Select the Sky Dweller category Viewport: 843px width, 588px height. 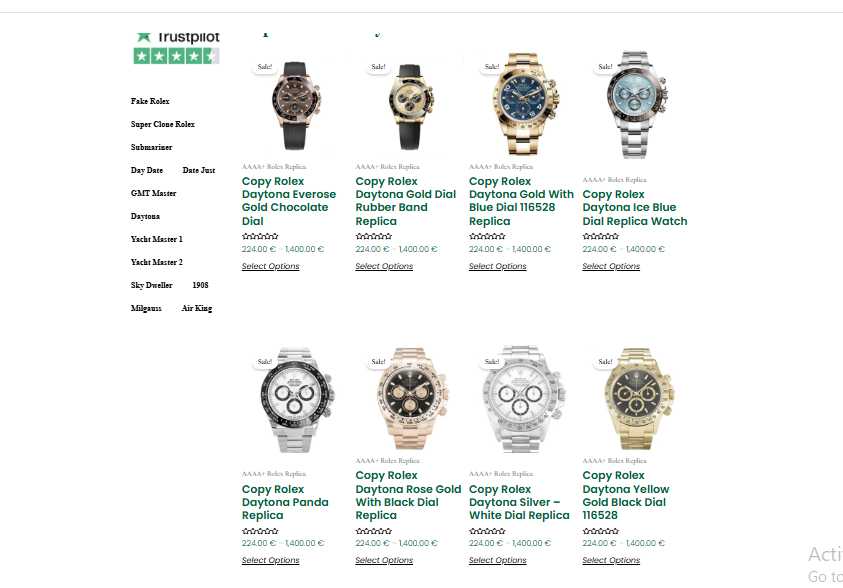(x=152, y=285)
